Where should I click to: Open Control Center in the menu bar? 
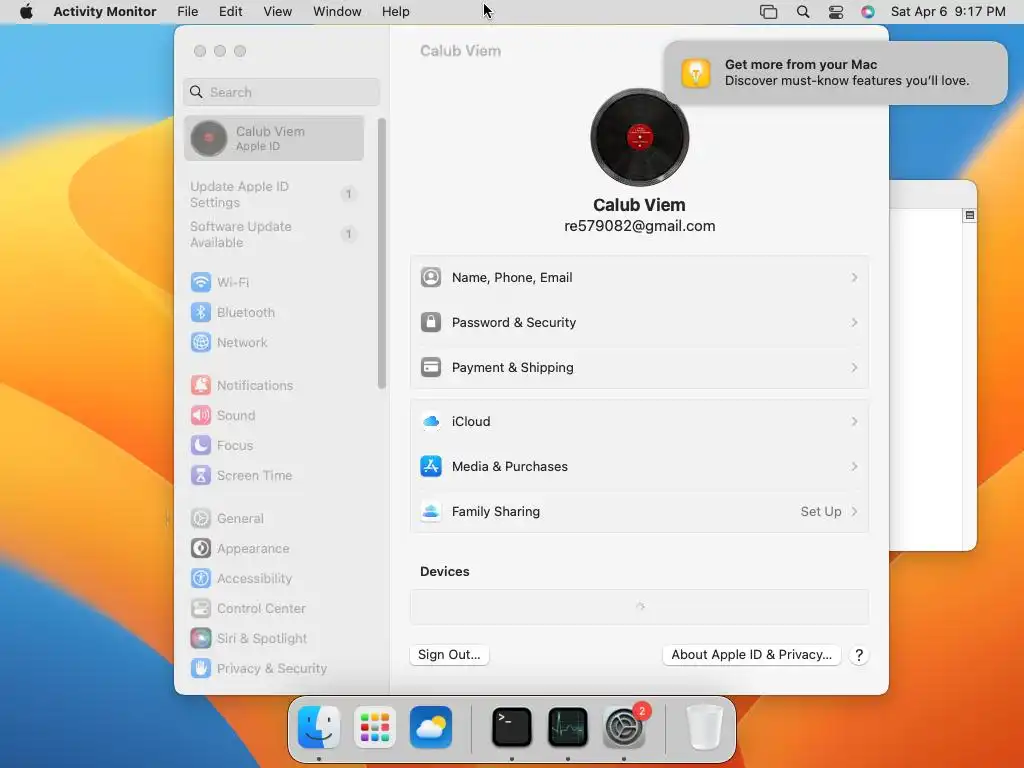pyautogui.click(x=836, y=12)
